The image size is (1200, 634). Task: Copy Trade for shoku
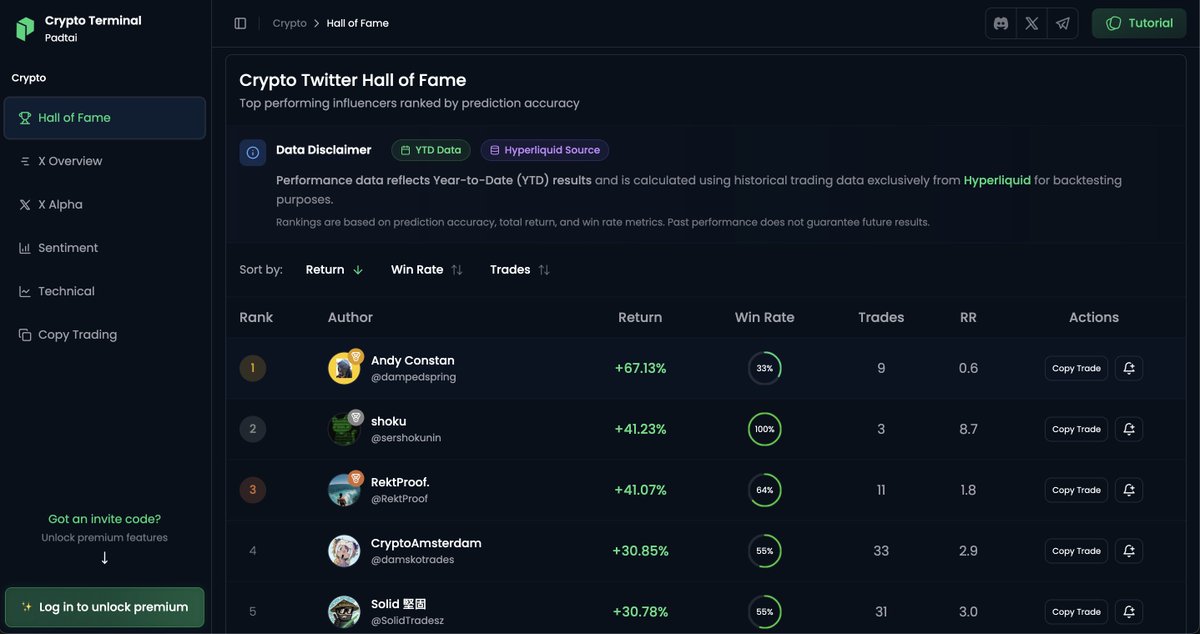point(1076,429)
